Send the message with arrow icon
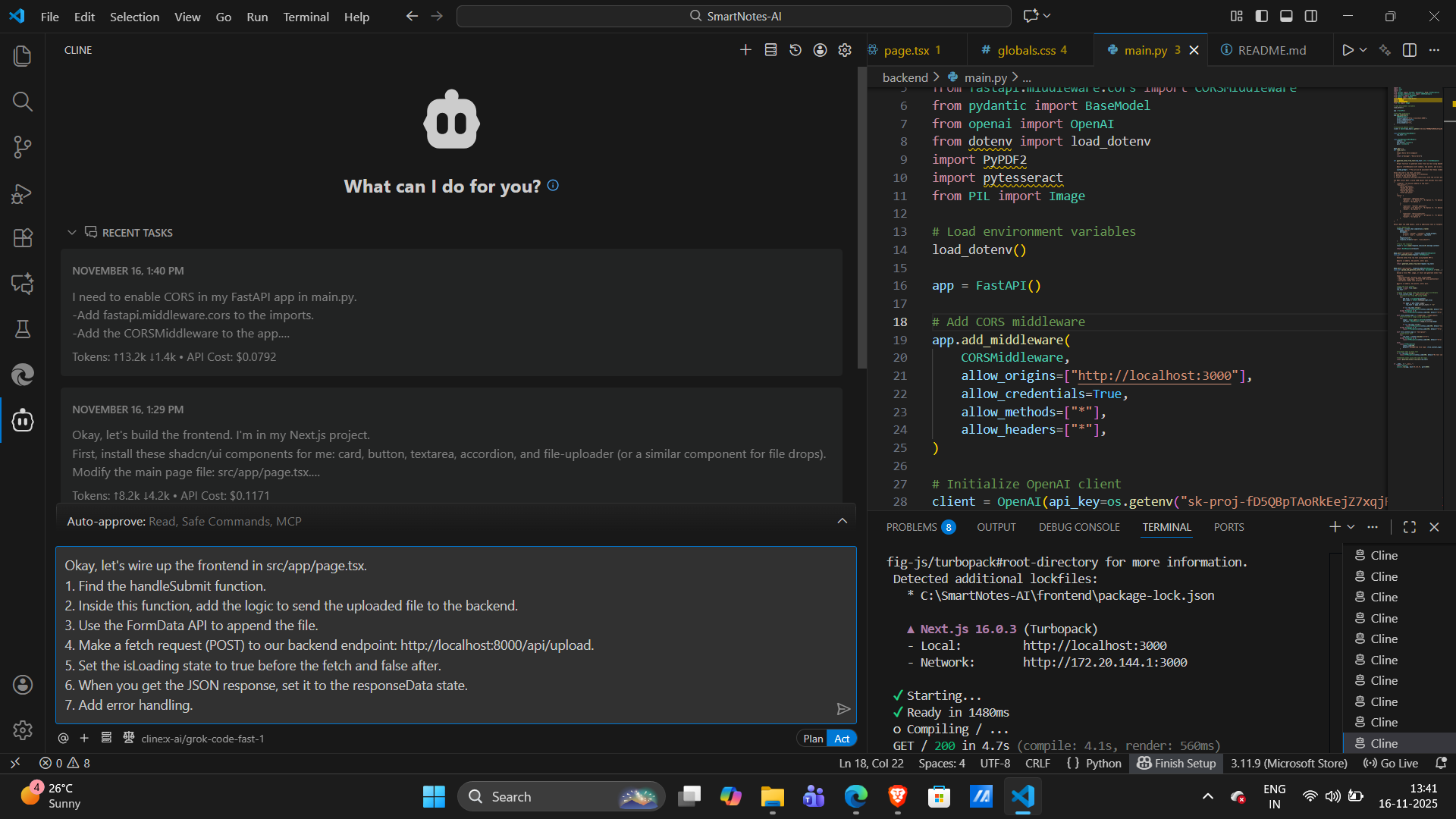1456x819 pixels. pyautogui.click(x=843, y=709)
